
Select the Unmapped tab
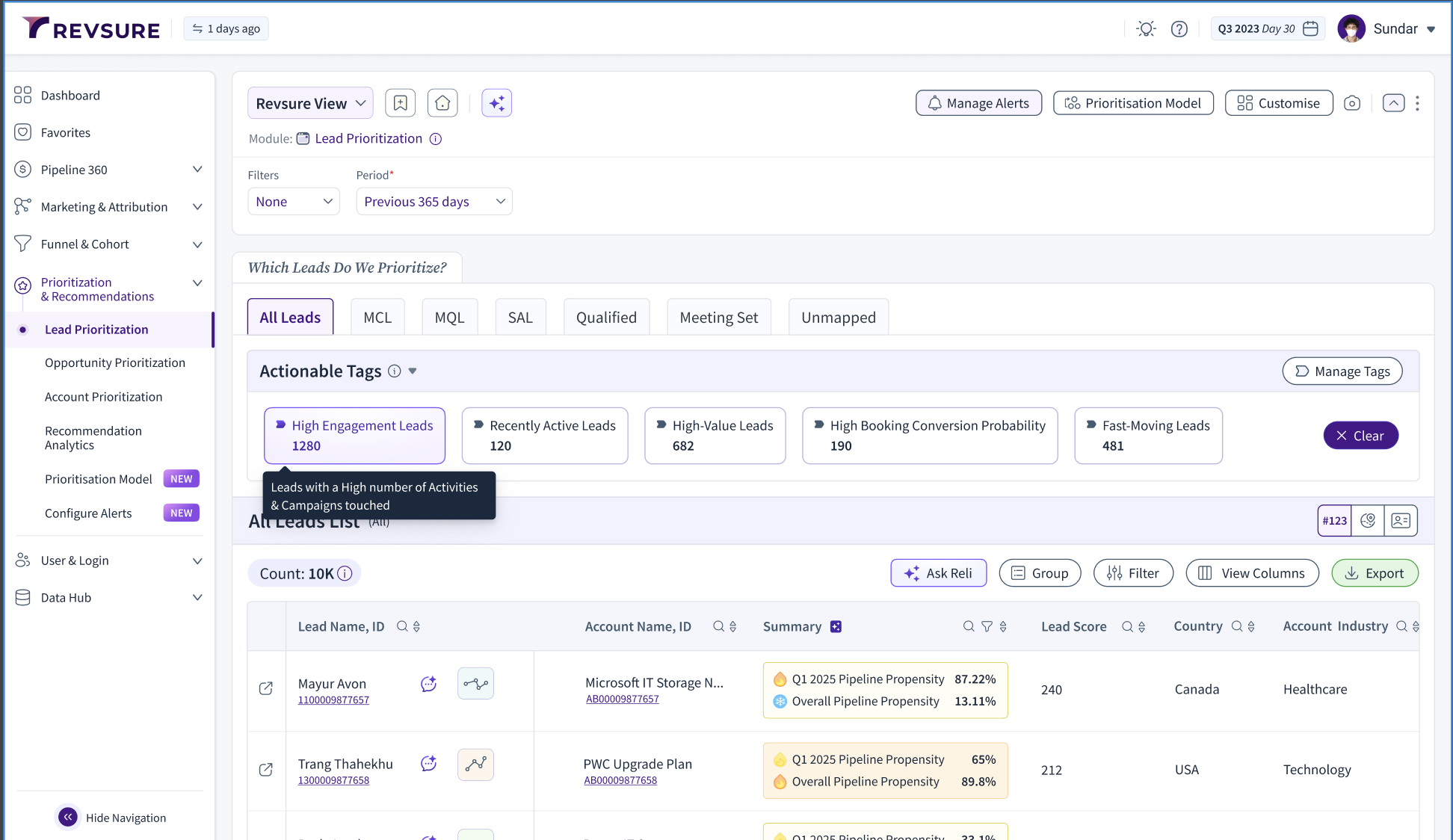(x=839, y=317)
